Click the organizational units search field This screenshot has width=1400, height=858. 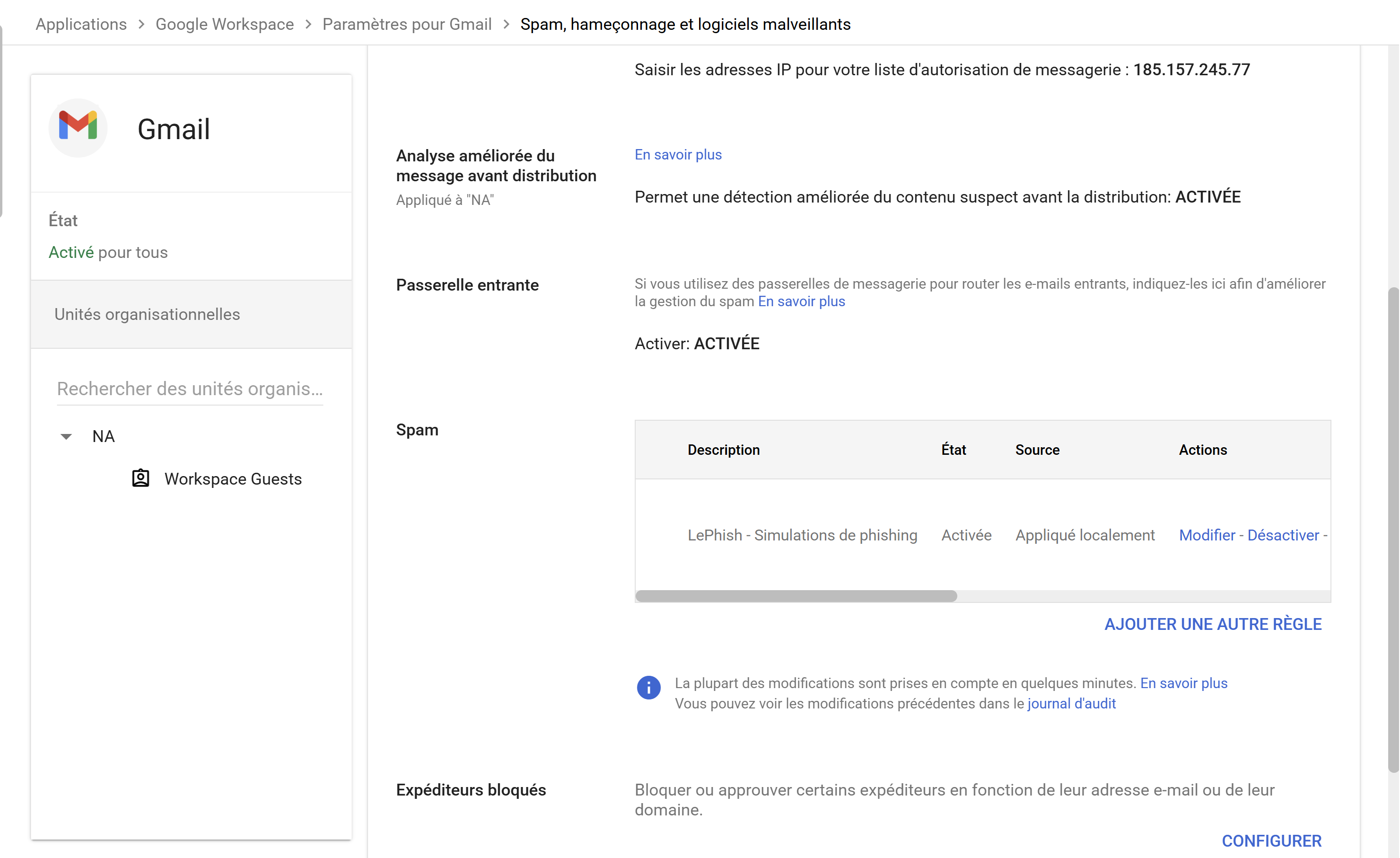tap(190, 389)
